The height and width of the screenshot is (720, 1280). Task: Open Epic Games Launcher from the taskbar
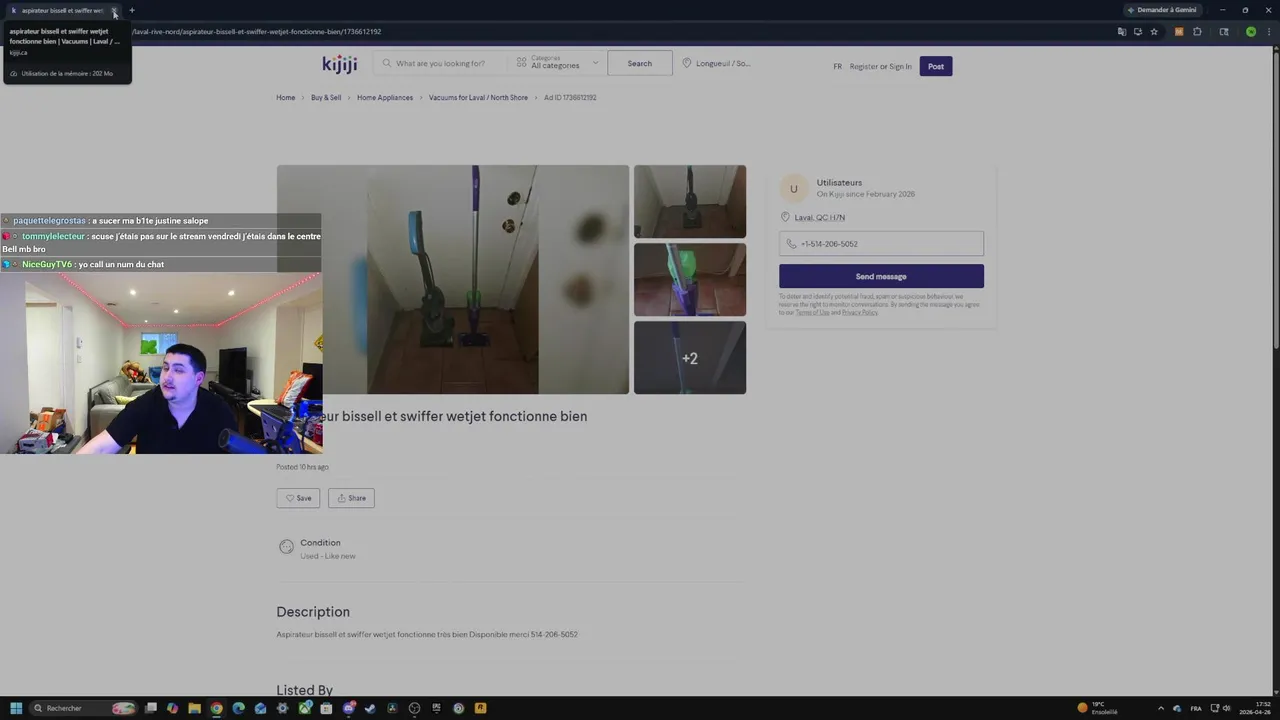point(436,708)
